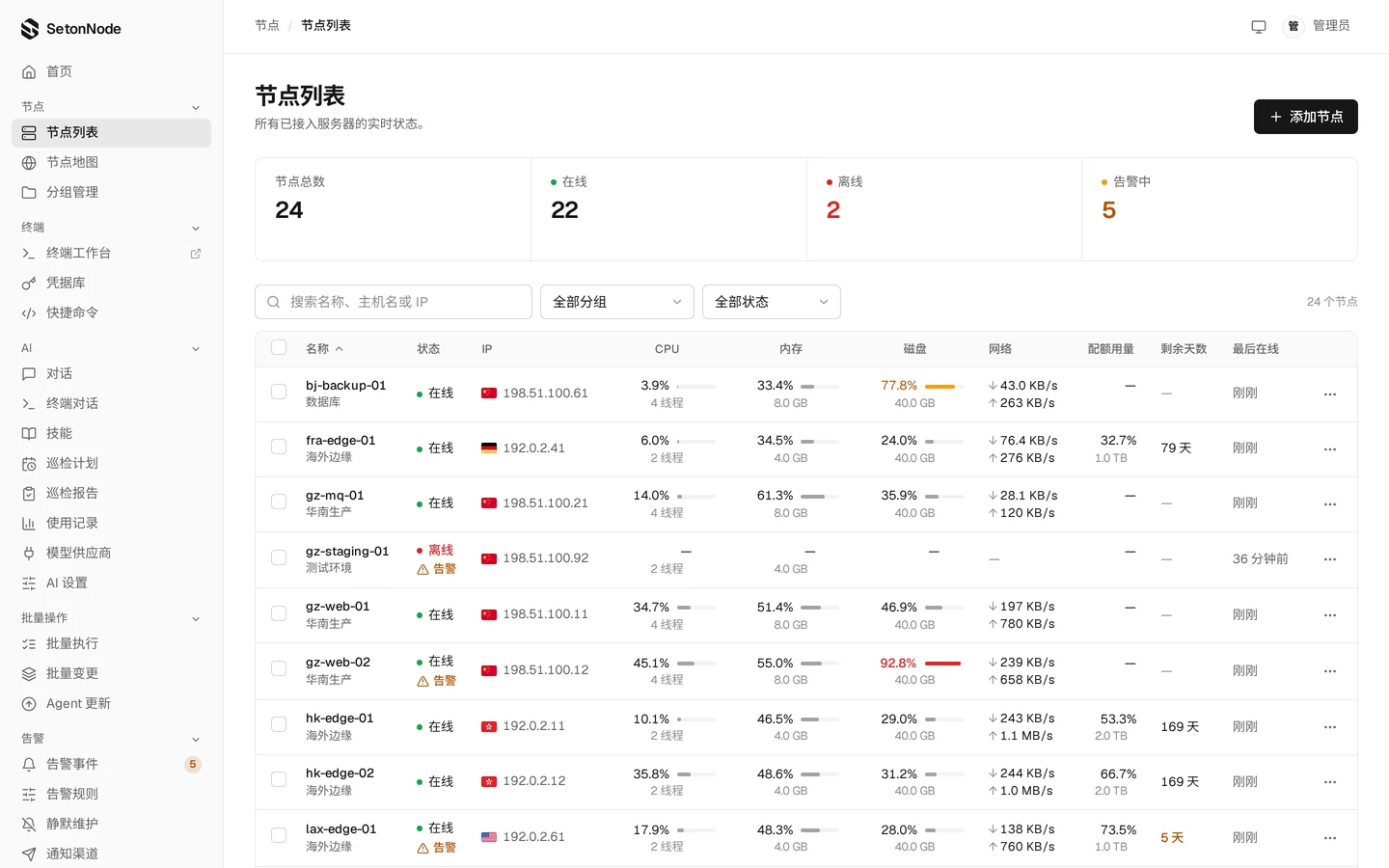Select 节点列表 in the sidebar
This screenshot has height=868, width=1389.
pos(111,133)
